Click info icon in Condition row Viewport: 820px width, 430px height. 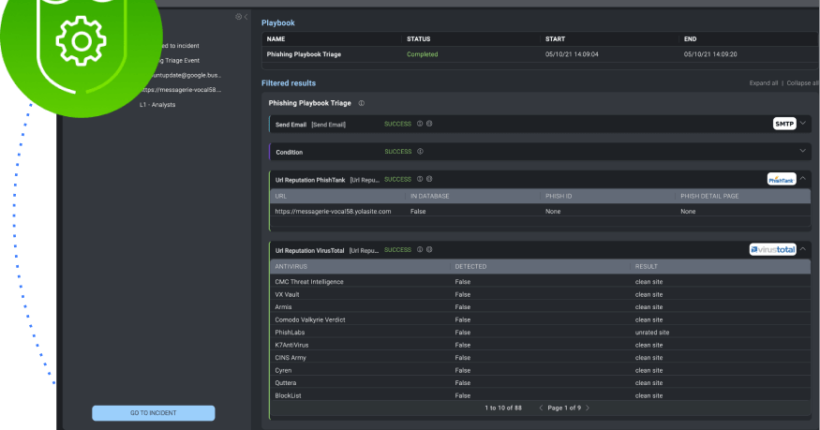click(x=419, y=152)
